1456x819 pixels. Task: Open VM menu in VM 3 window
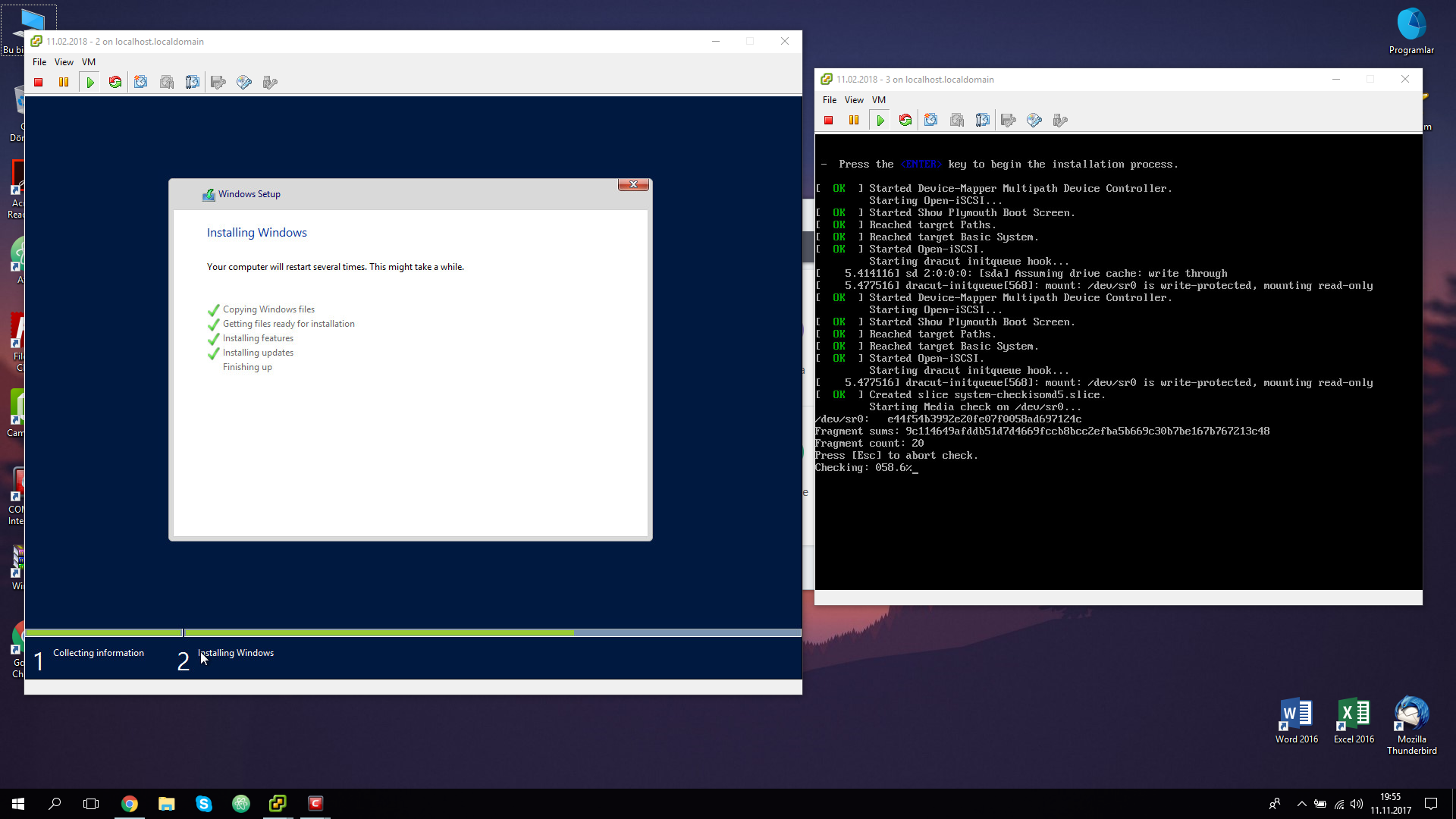(879, 100)
